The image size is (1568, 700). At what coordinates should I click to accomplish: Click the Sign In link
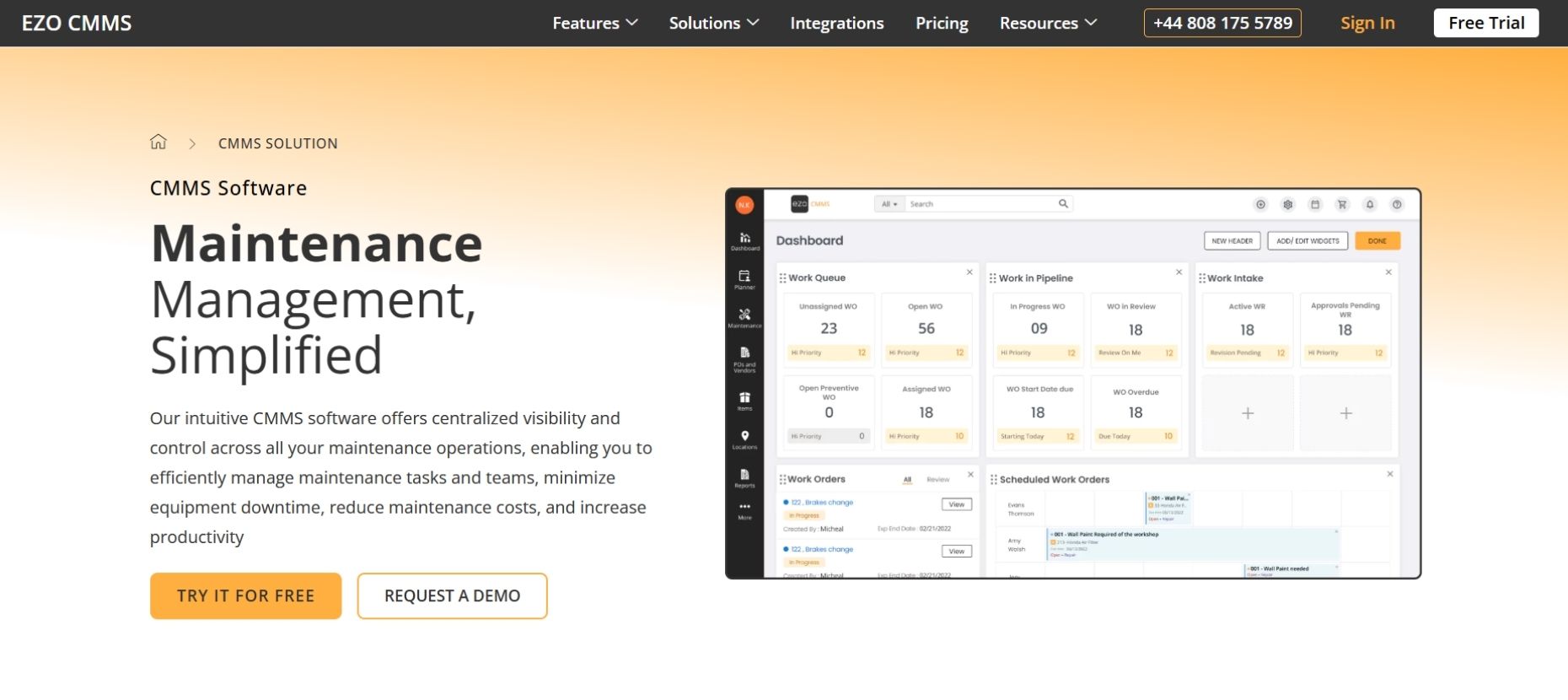coord(1367,23)
